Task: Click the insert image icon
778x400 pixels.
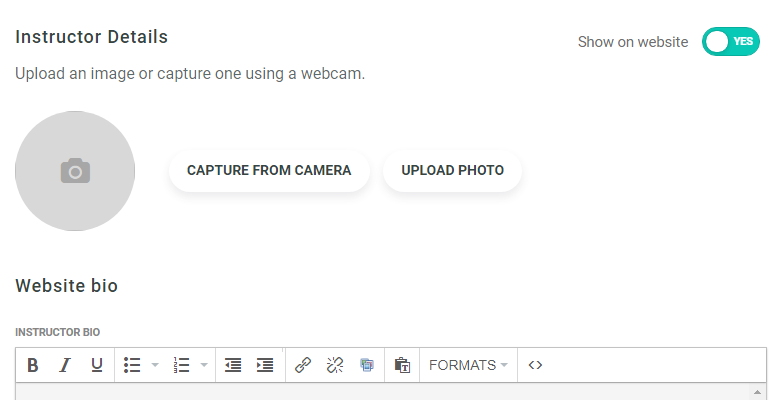Action: click(x=367, y=365)
